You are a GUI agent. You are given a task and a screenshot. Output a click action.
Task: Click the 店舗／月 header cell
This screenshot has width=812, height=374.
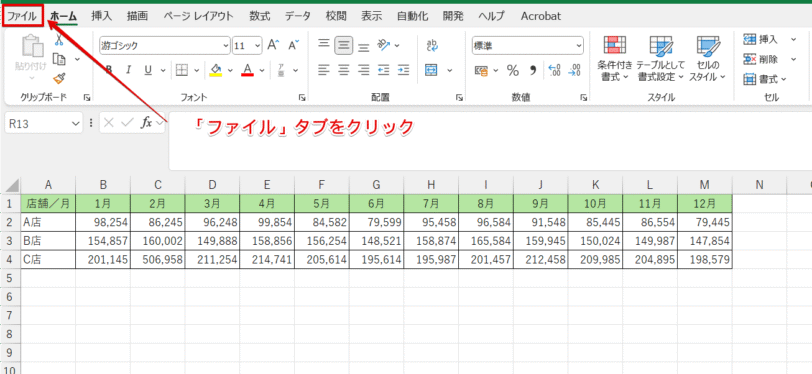pyautogui.click(x=48, y=203)
